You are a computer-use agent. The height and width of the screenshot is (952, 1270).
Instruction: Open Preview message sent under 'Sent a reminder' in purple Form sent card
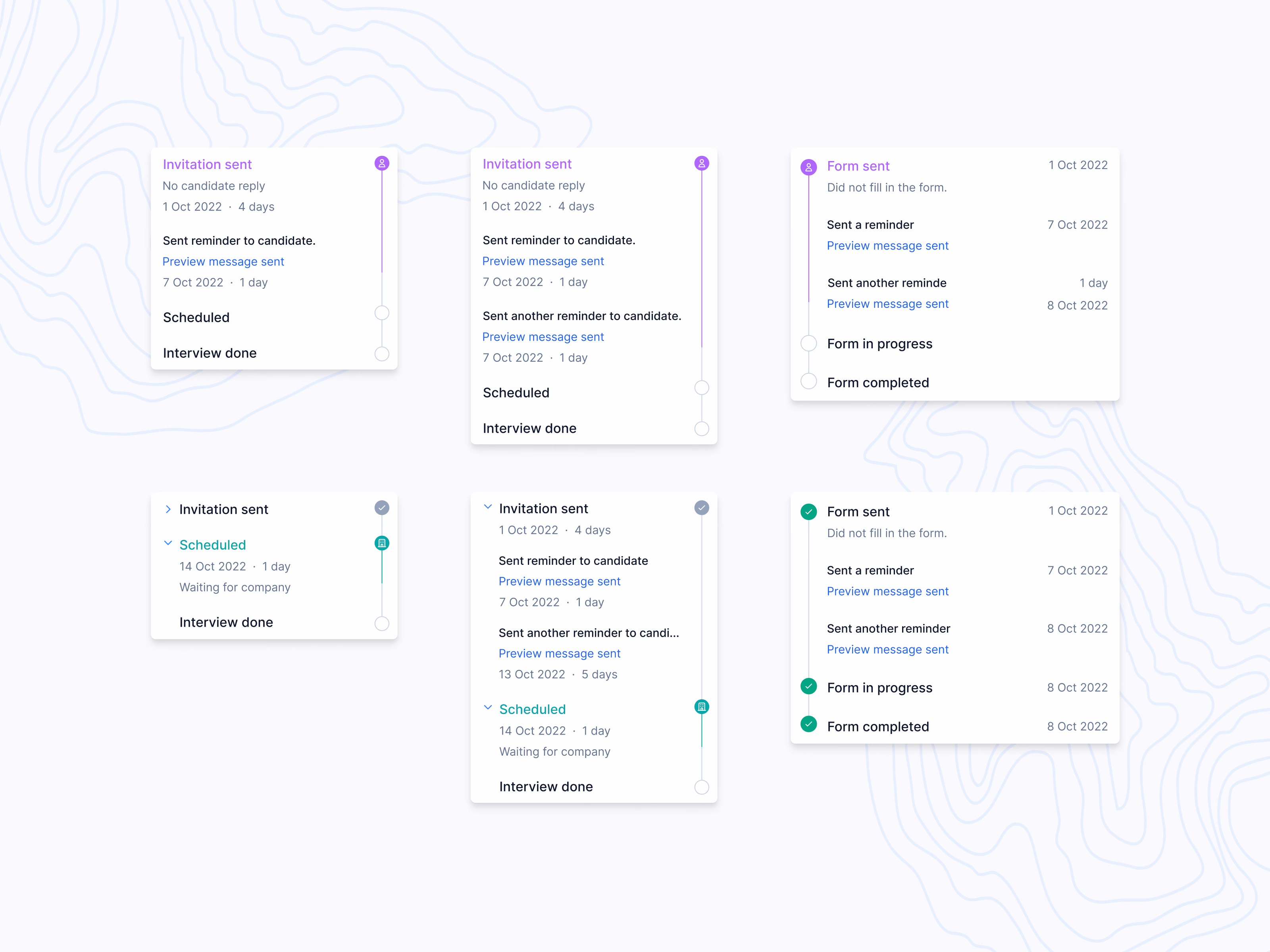click(888, 246)
